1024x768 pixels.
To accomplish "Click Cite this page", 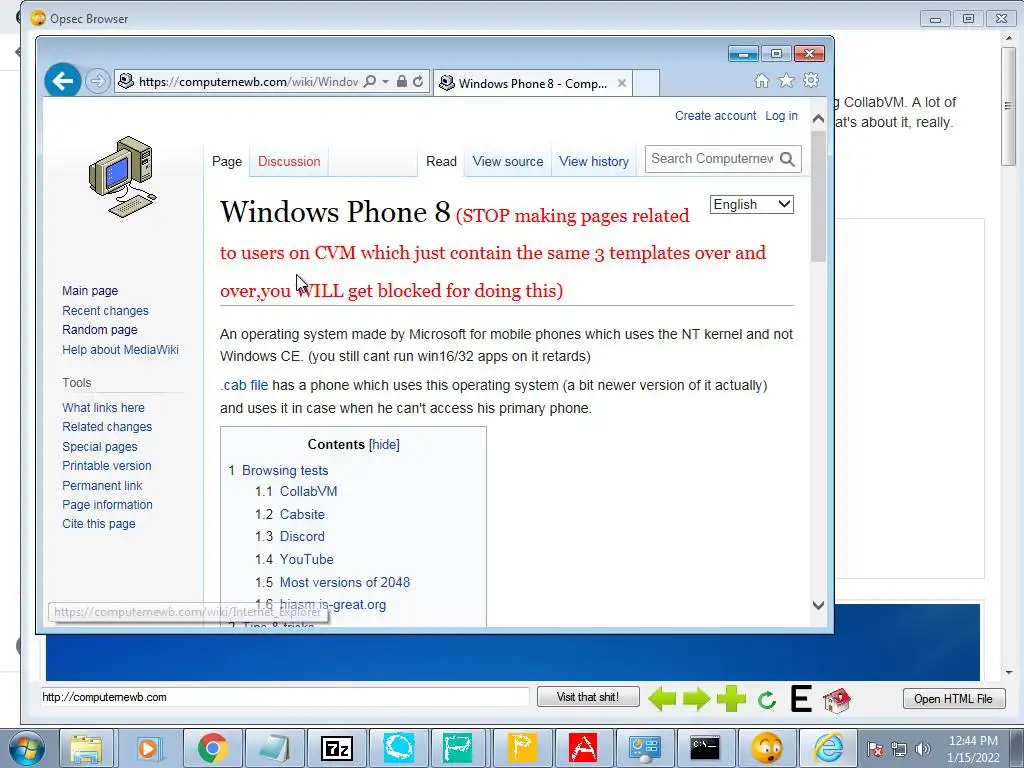I will pyautogui.click(x=99, y=524).
